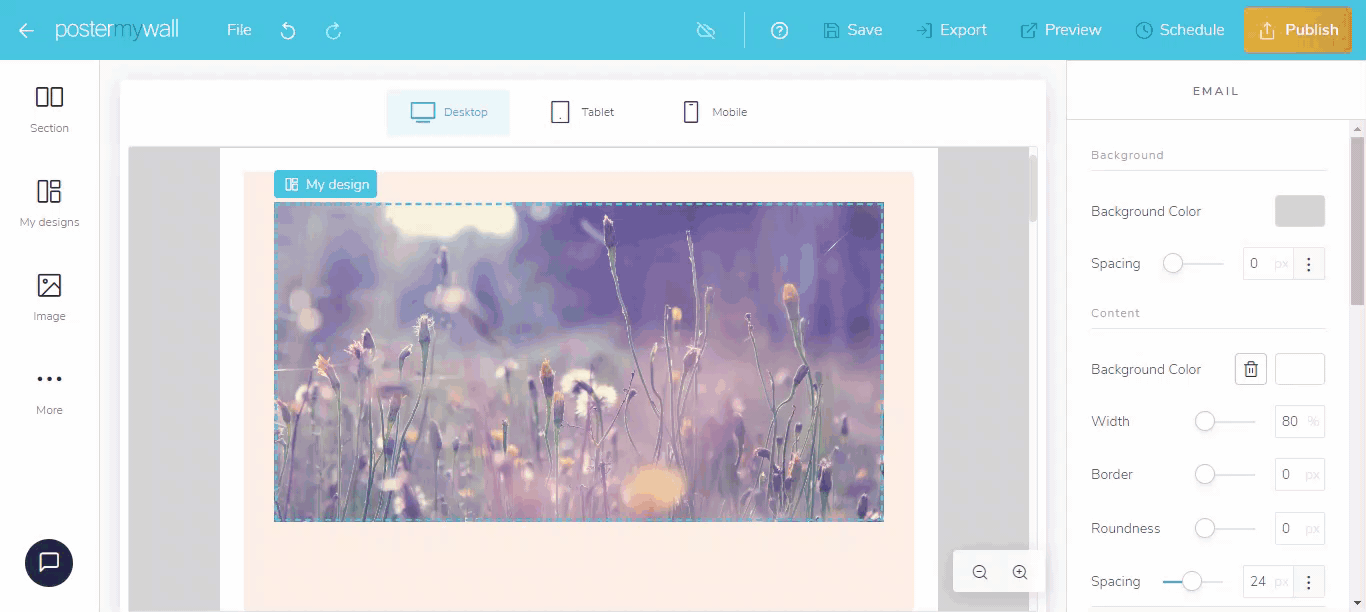Switch to Tablet view
Screen dimensions: 1366x612
tap(582, 112)
